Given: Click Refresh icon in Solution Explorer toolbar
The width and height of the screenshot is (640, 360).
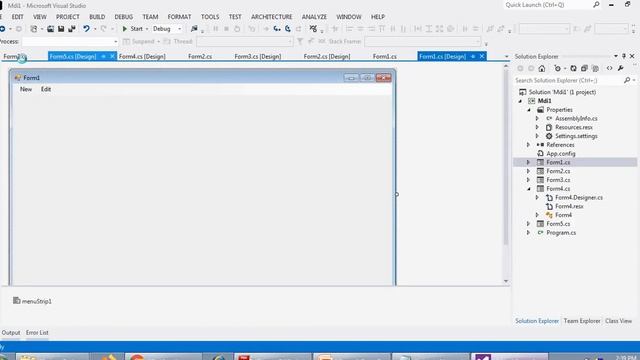Looking at the screenshot, I should pos(573,69).
